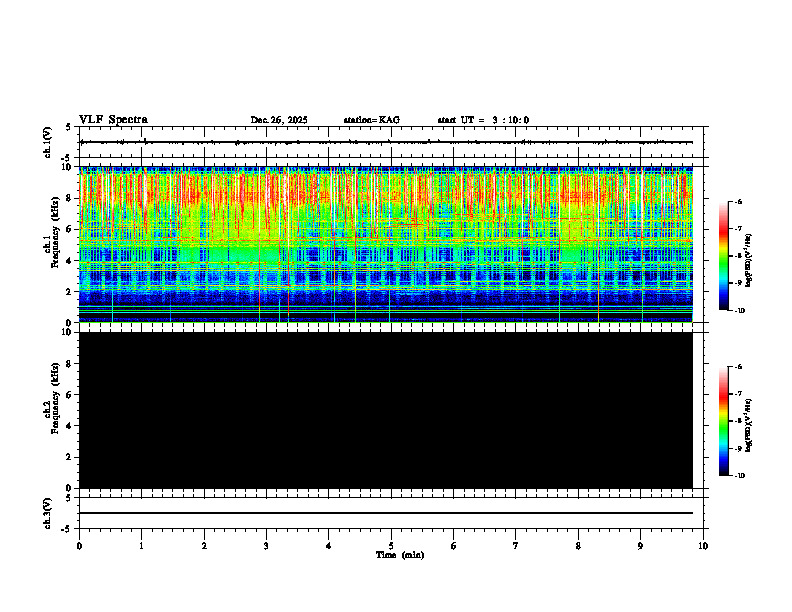Click the ch.1 voltage waveform trace
792x612 pixels.
[x=386, y=142]
